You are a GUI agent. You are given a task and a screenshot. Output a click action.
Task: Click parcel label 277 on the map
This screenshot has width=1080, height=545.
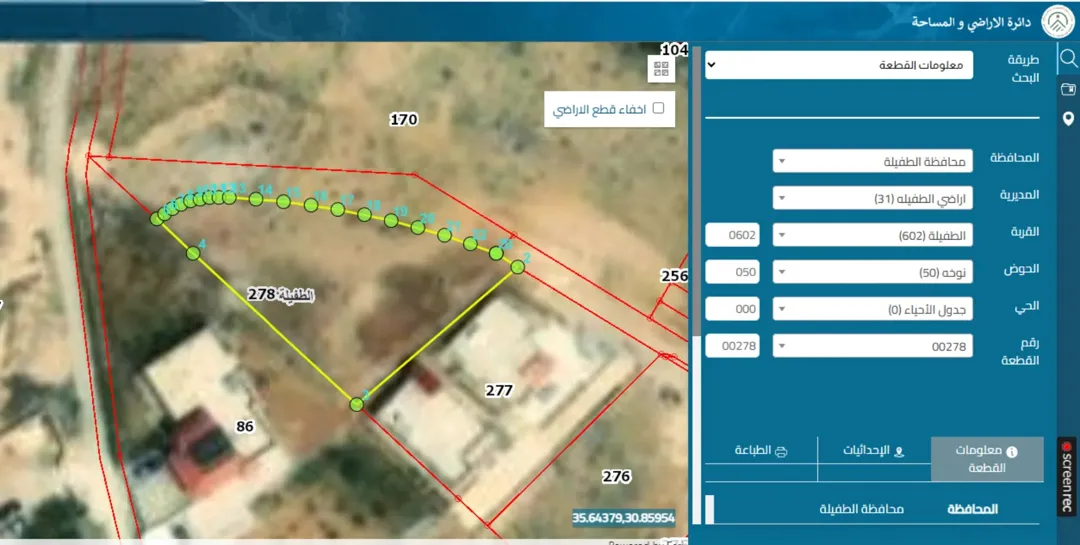click(499, 391)
